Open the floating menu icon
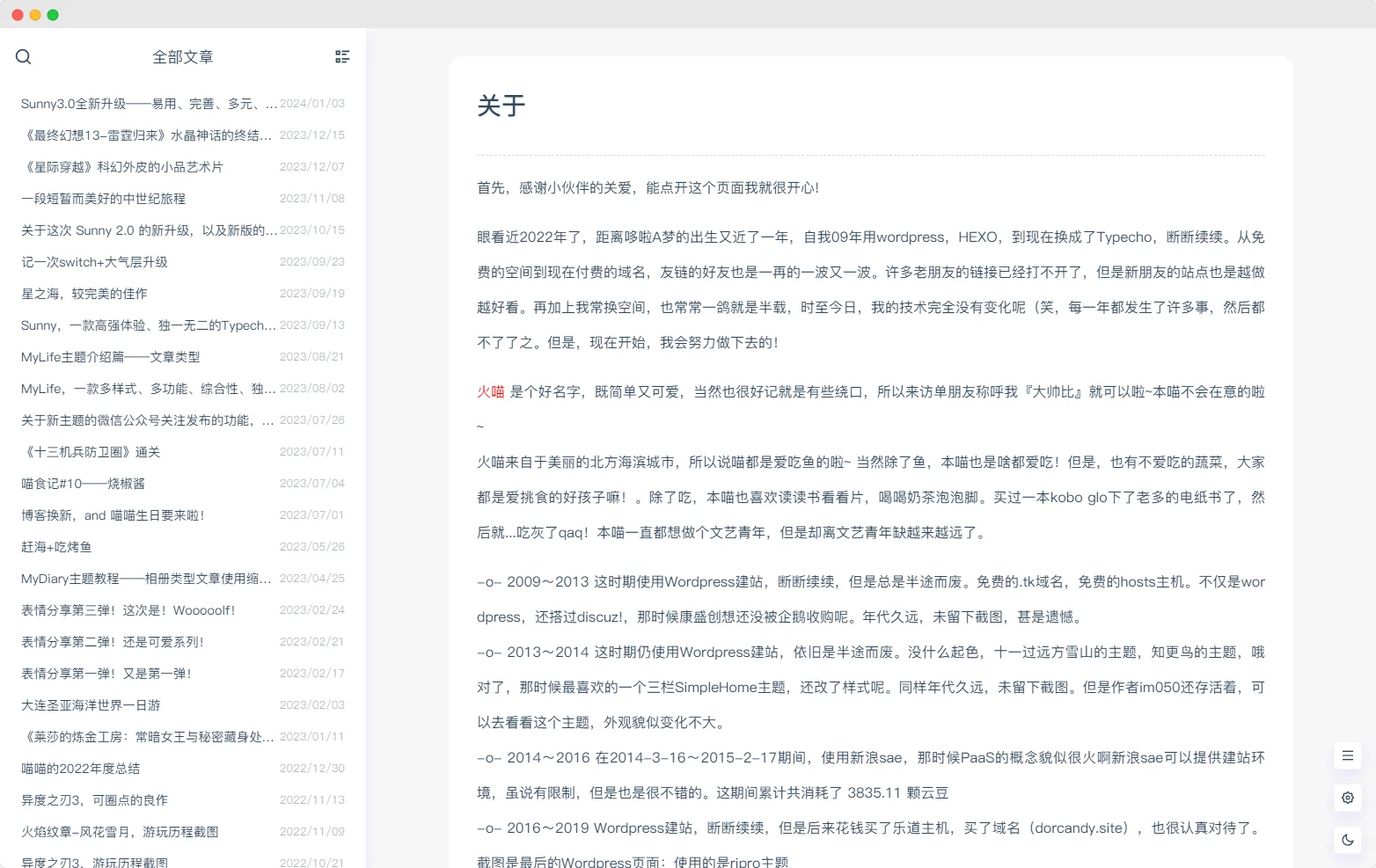Screen dimensions: 1376x868 tap(1348, 755)
